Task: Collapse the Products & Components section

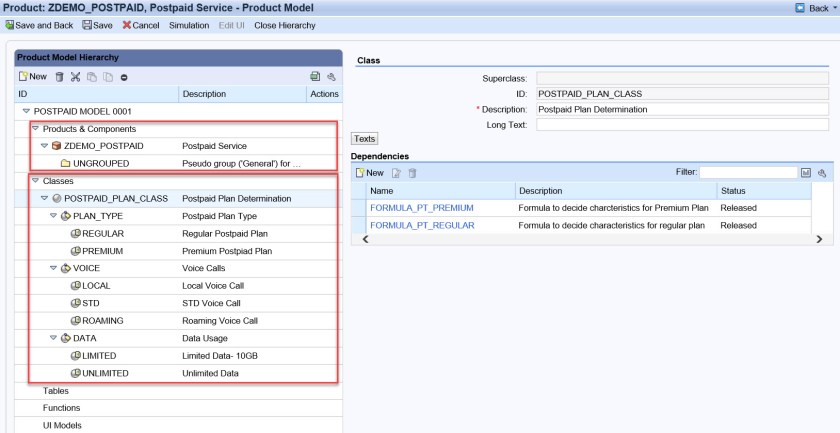Action: [x=36, y=128]
